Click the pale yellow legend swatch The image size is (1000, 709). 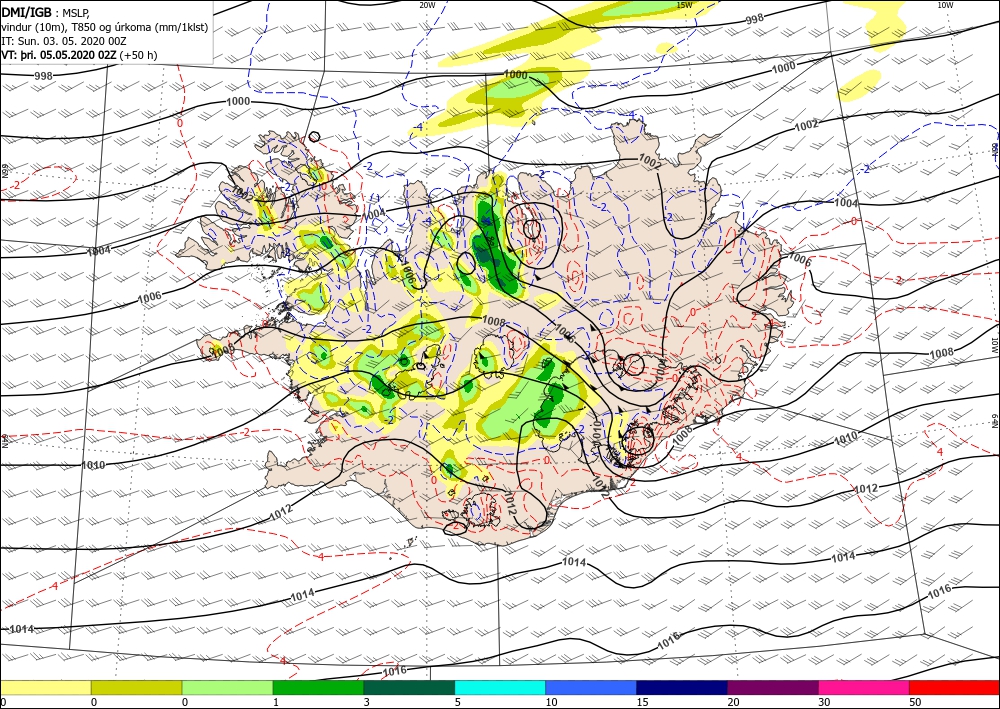pyautogui.click(x=45, y=687)
